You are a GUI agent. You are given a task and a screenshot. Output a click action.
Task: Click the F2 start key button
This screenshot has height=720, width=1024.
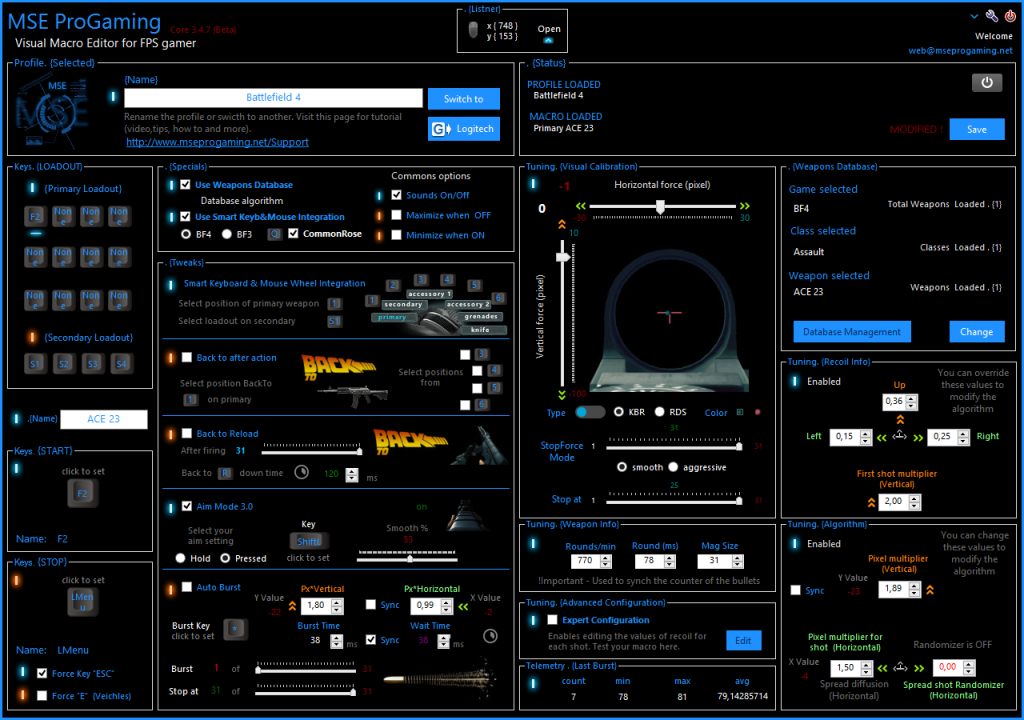click(82, 493)
